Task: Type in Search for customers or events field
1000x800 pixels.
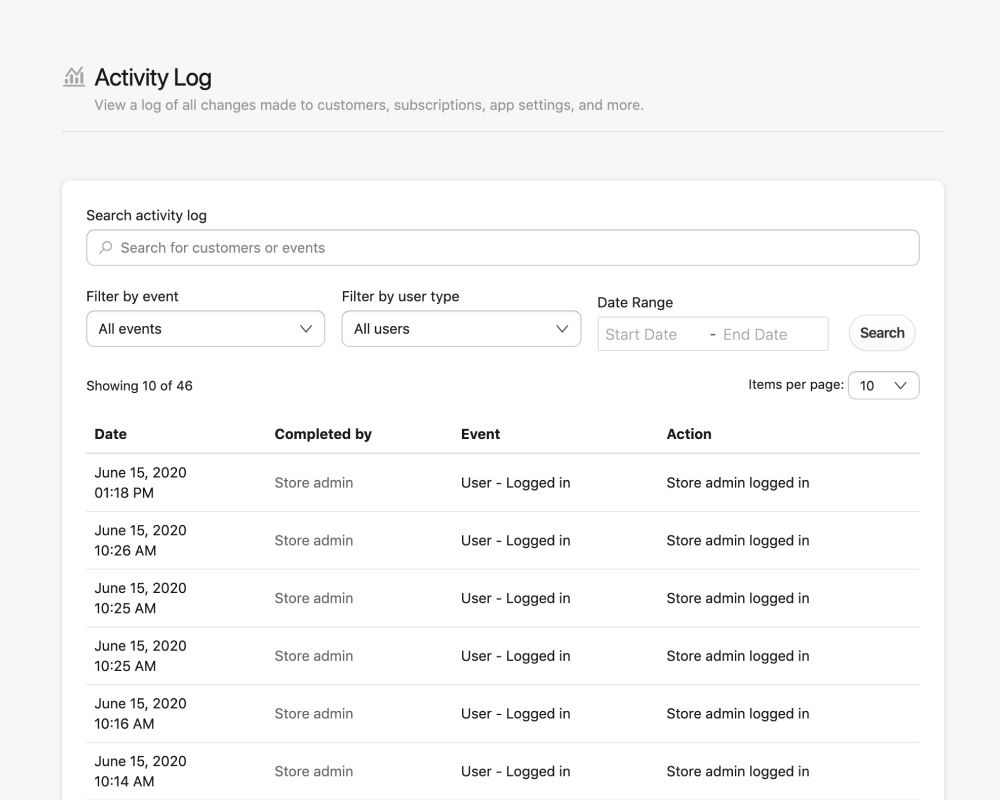Action: [x=510, y=248]
